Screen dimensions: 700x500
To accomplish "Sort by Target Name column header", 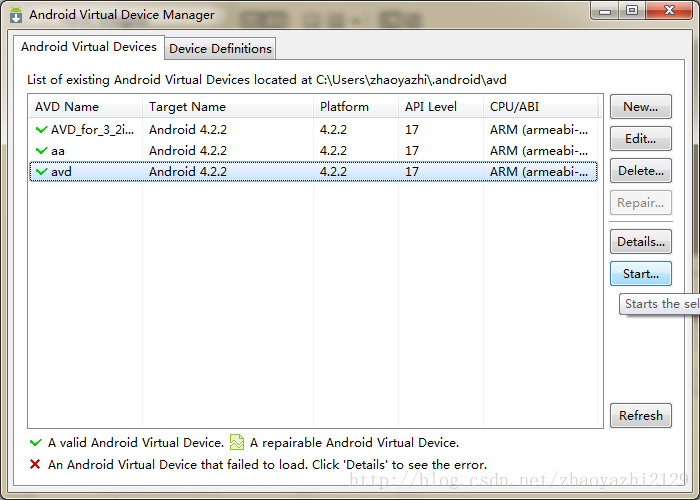I will point(228,107).
